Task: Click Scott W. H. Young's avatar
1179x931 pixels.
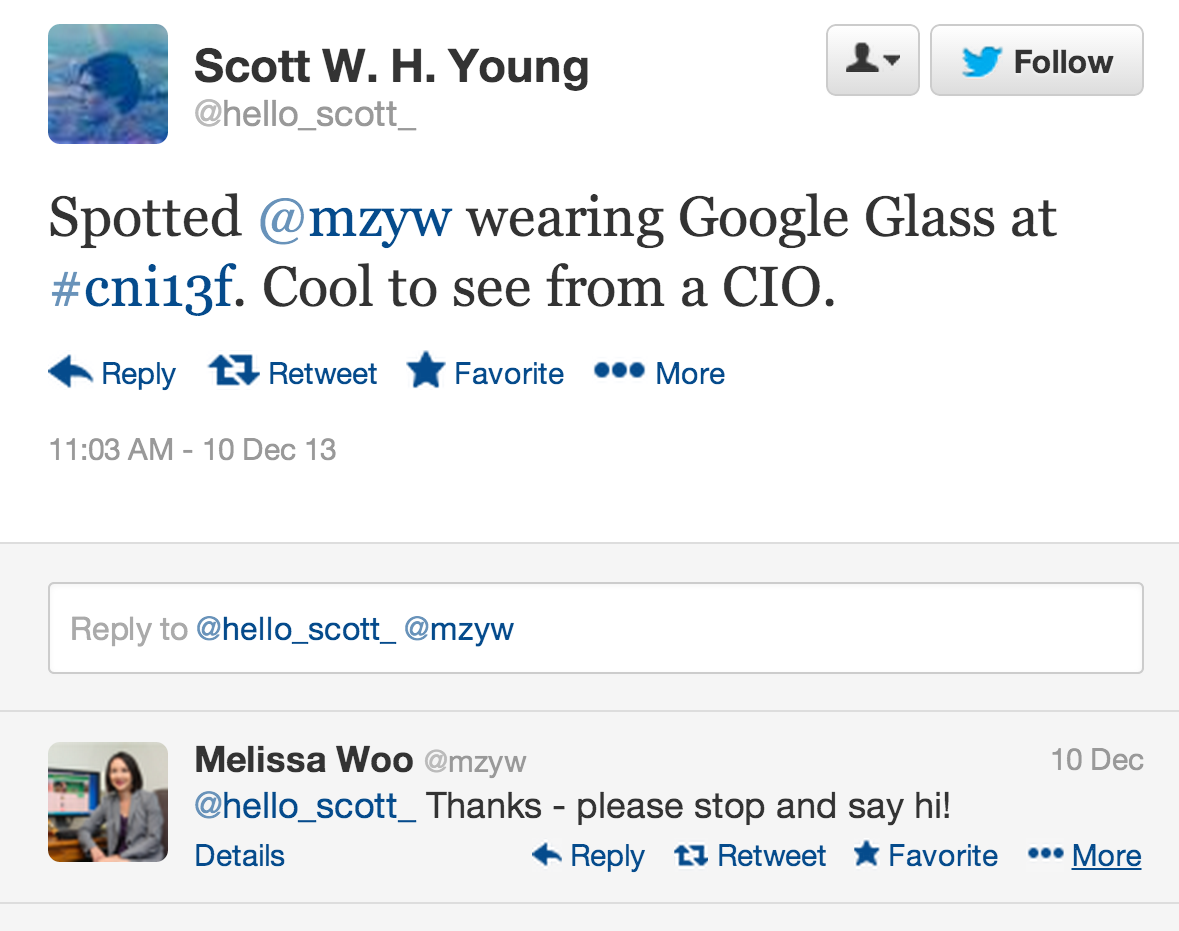Action: [x=108, y=84]
